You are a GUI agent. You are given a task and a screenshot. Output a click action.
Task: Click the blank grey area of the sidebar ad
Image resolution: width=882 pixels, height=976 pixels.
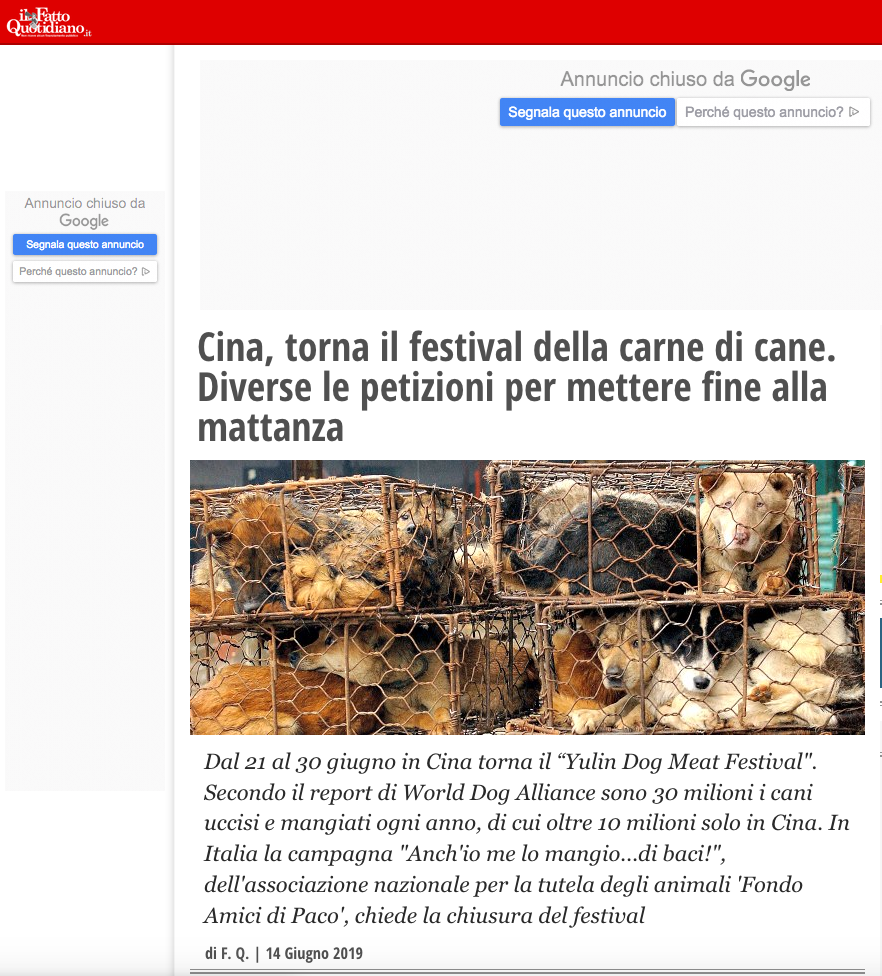coord(85,535)
